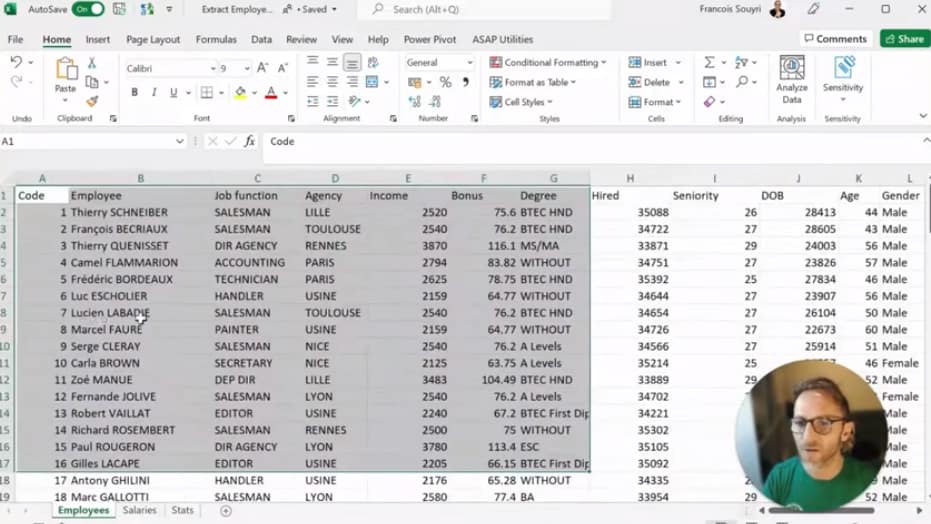Click the Format Painter brush icon

pyautogui.click(x=92, y=100)
